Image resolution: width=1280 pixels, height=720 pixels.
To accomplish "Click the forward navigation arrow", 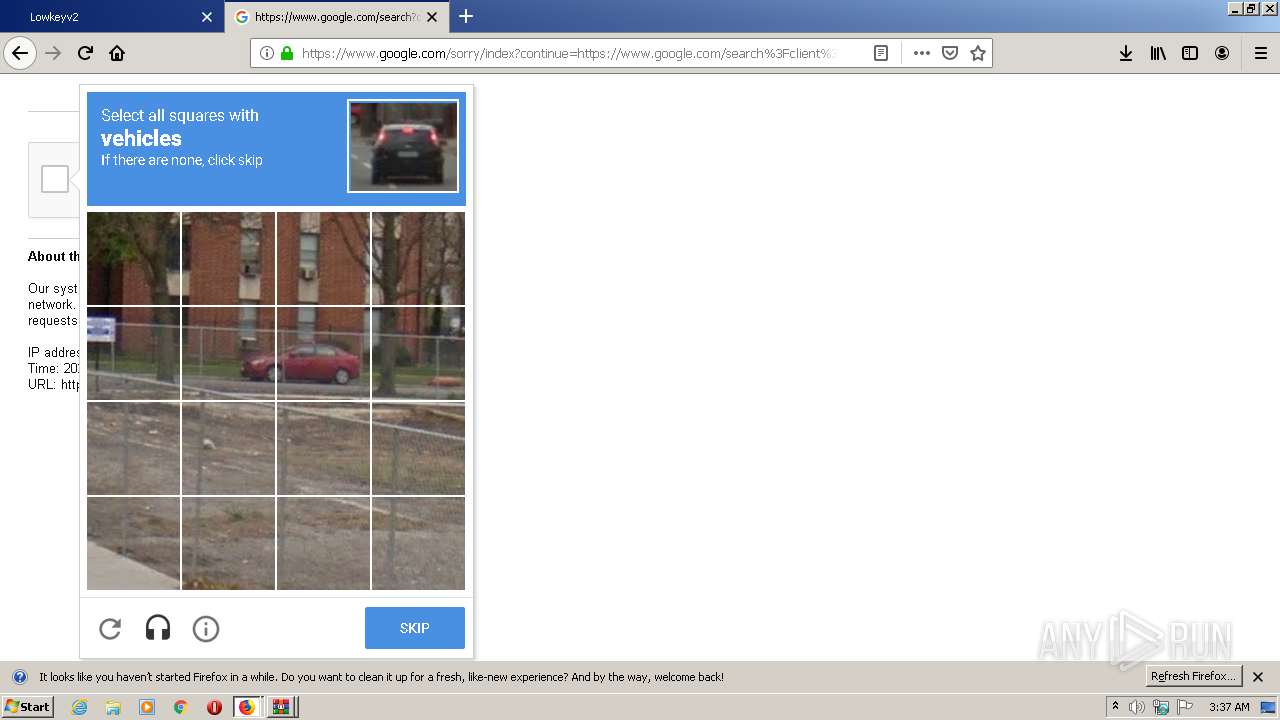I will tap(53, 53).
